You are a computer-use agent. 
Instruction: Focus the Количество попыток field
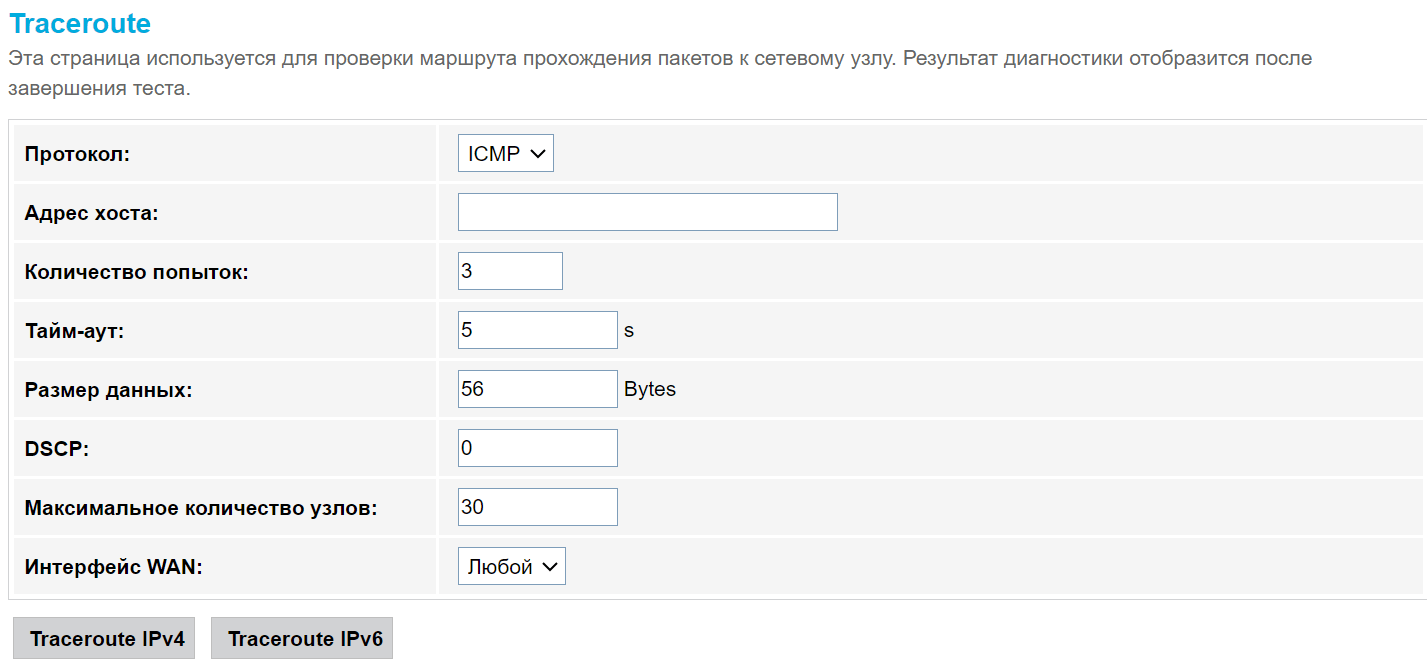click(510, 271)
